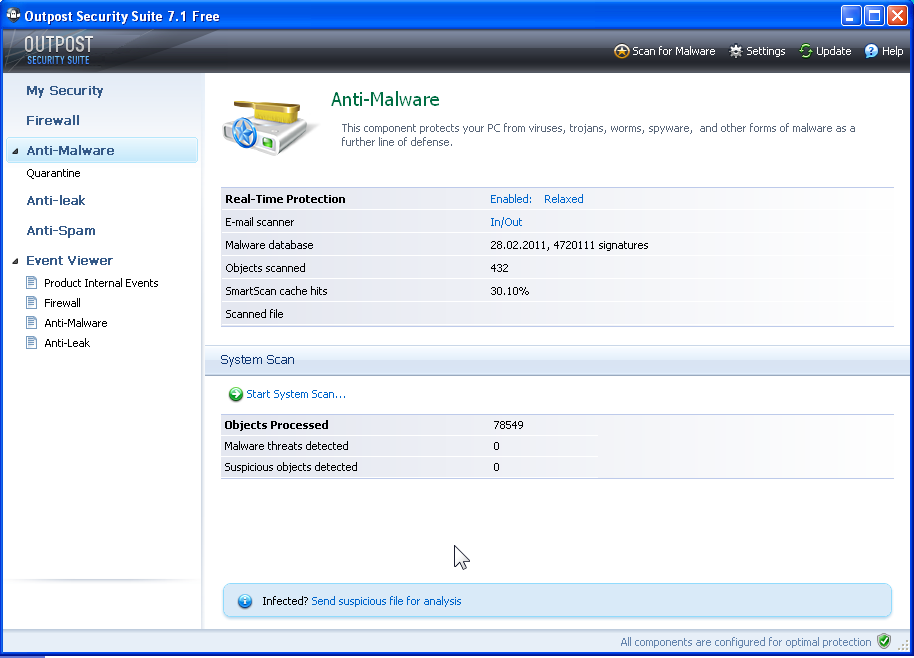Collapse the Anti-Malware tree node
The height and width of the screenshot is (658, 914).
tap(15, 152)
